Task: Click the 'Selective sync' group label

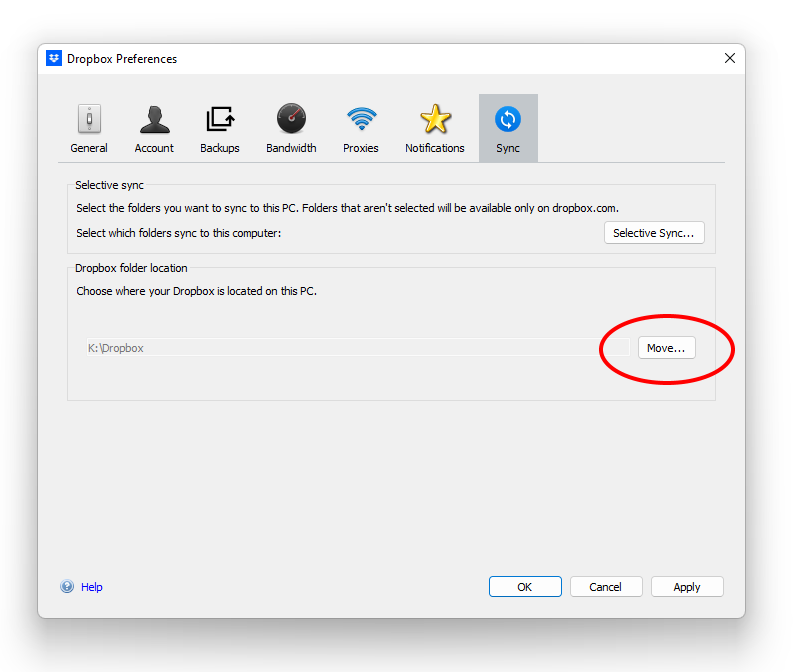Action: pyautogui.click(x=109, y=185)
